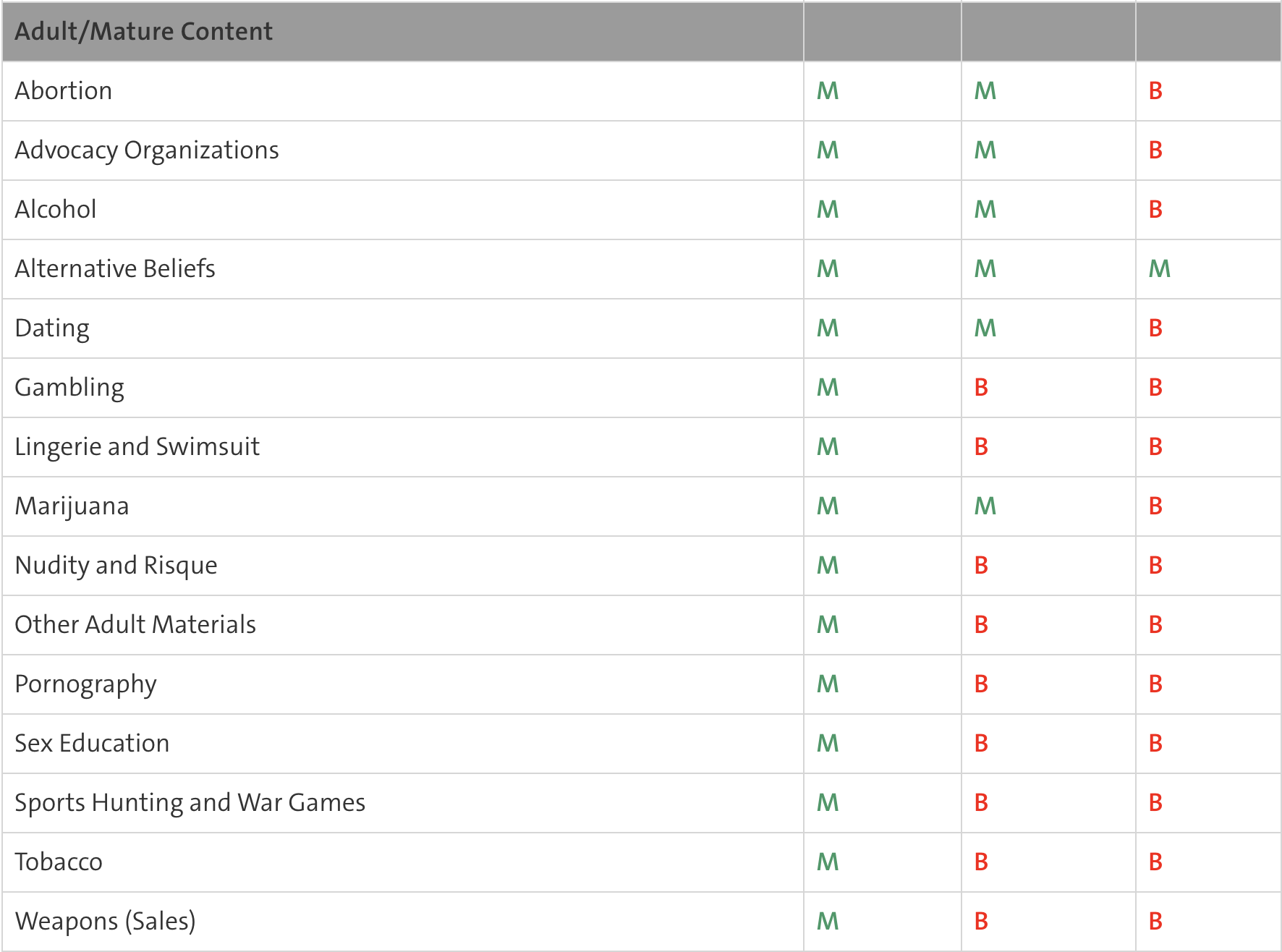Click red B in Marijuana row

pos(1155,506)
